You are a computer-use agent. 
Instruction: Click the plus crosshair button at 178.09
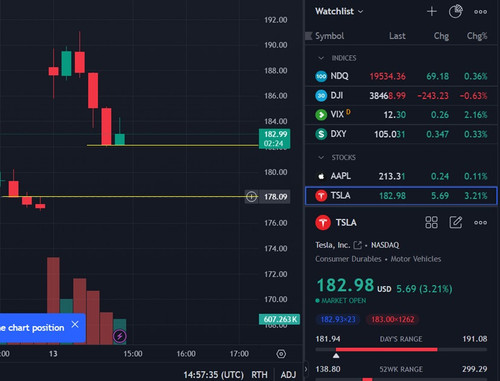251,197
